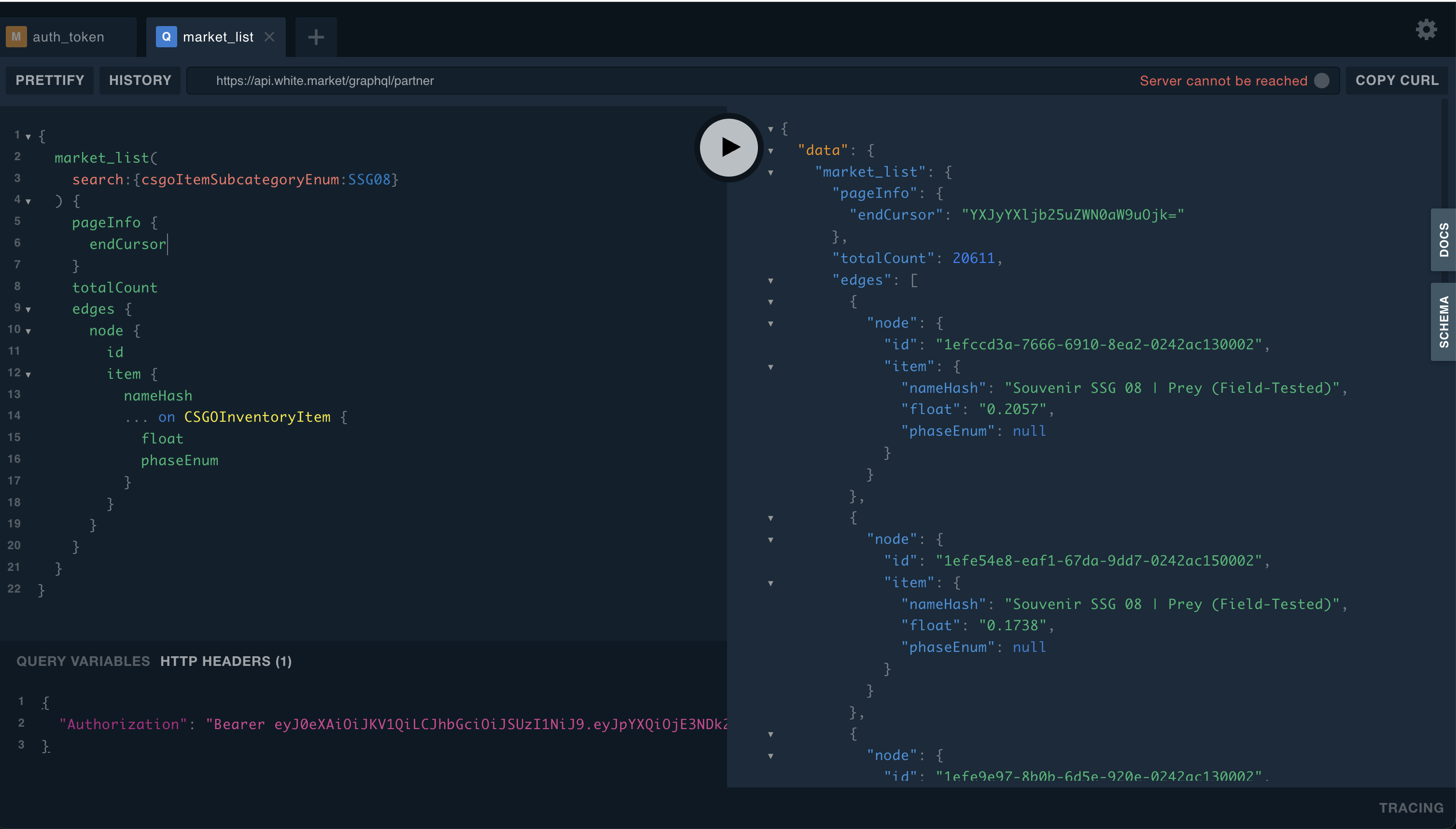Click float value "0.2057"
The height and width of the screenshot is (829, 1456).
(x=1012, y=409)
